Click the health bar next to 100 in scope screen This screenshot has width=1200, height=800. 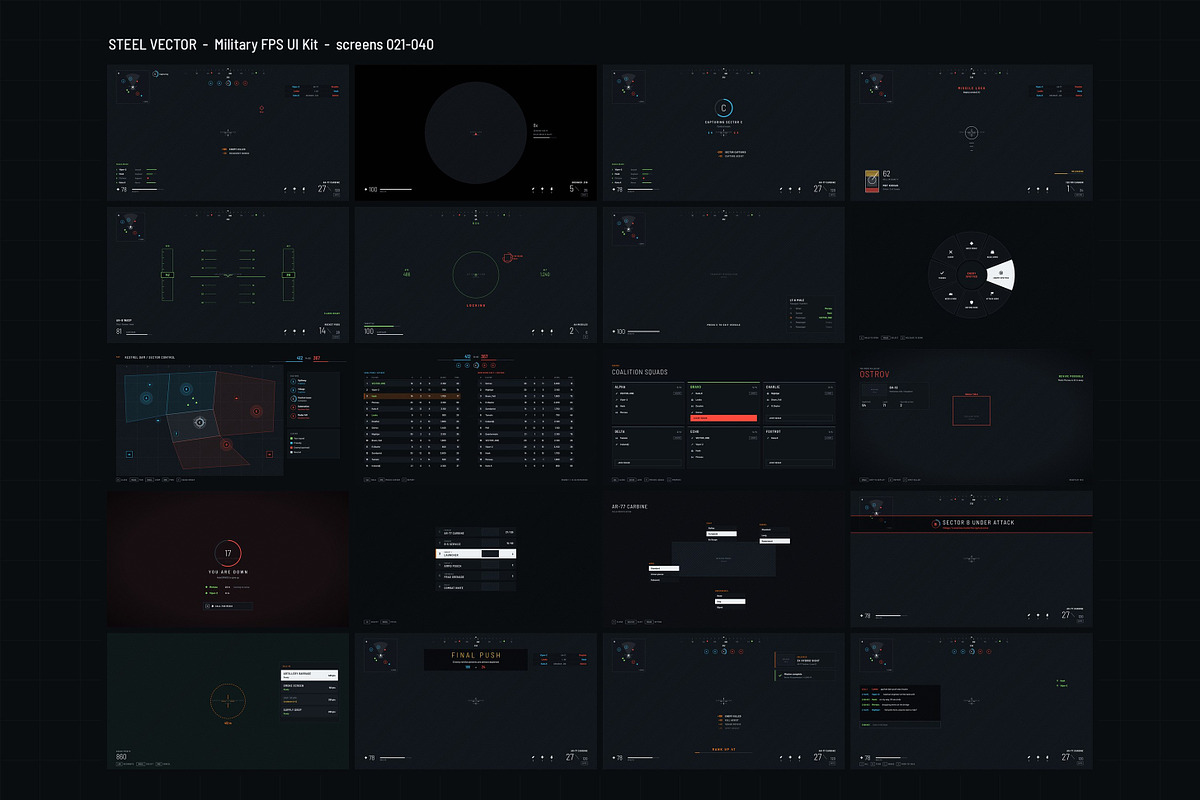pyautogui.click(x=395, y=189)
